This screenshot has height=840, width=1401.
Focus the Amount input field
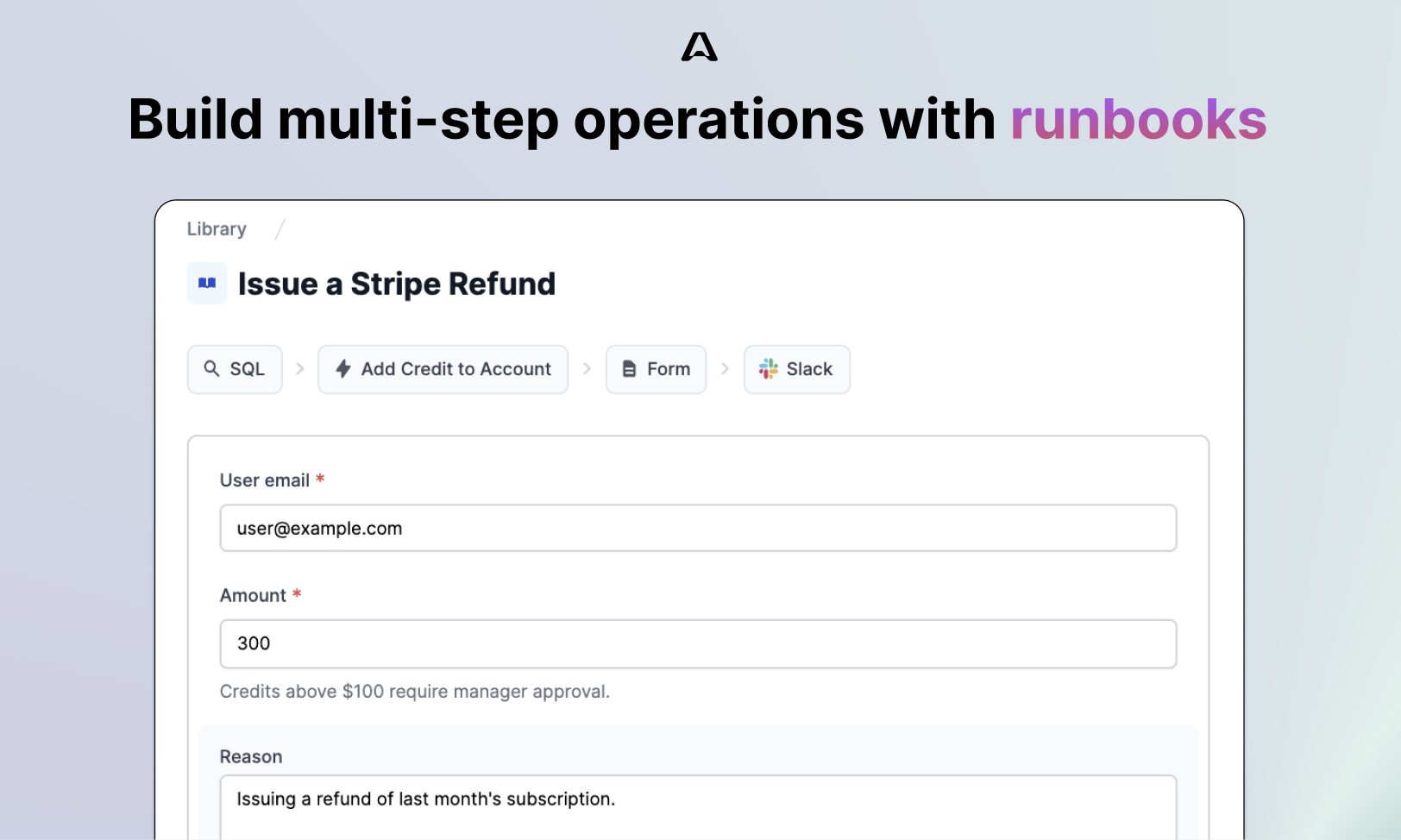point(698,643)
